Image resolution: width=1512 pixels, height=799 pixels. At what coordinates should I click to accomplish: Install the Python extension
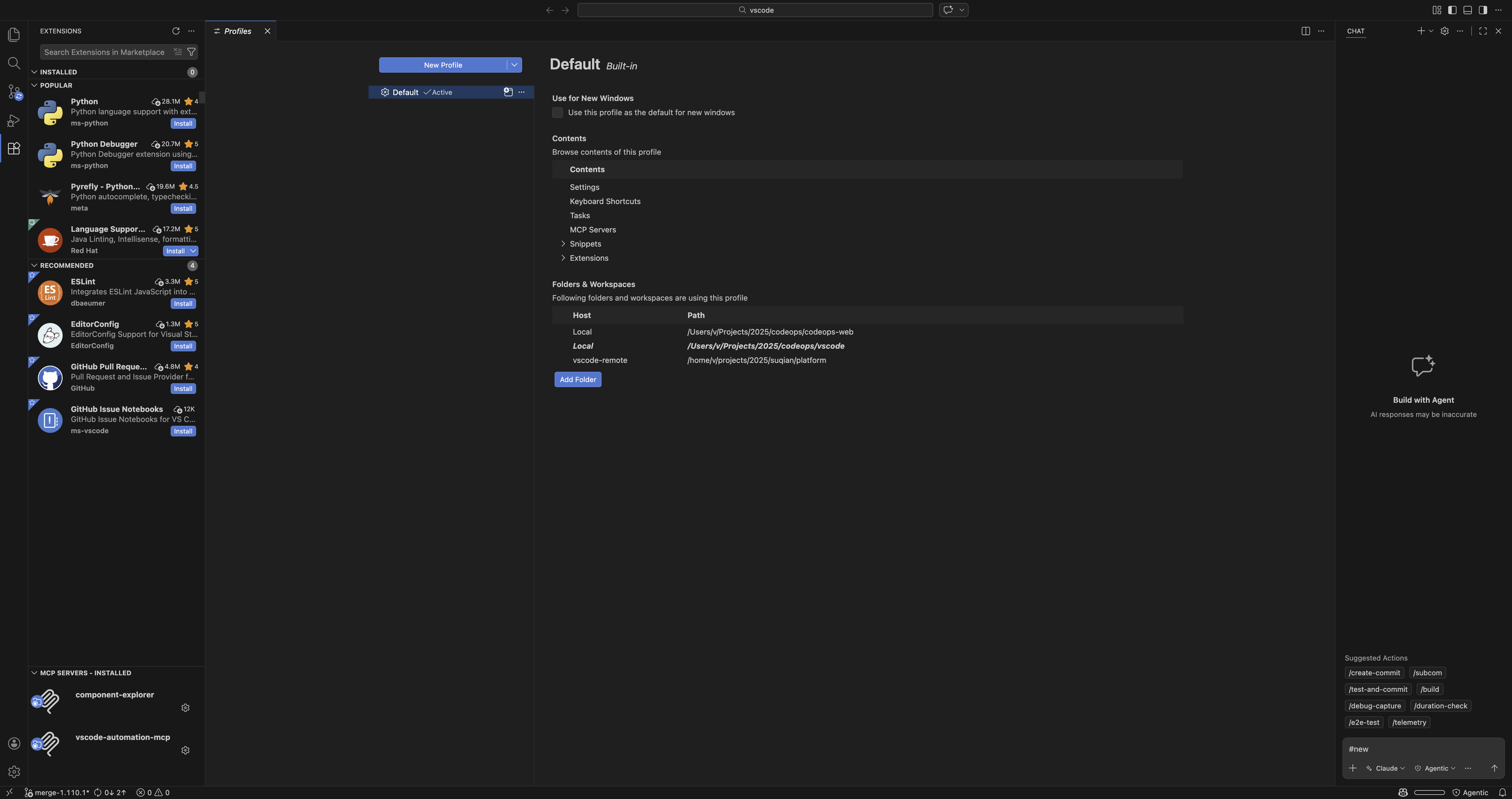coord(183,123)
